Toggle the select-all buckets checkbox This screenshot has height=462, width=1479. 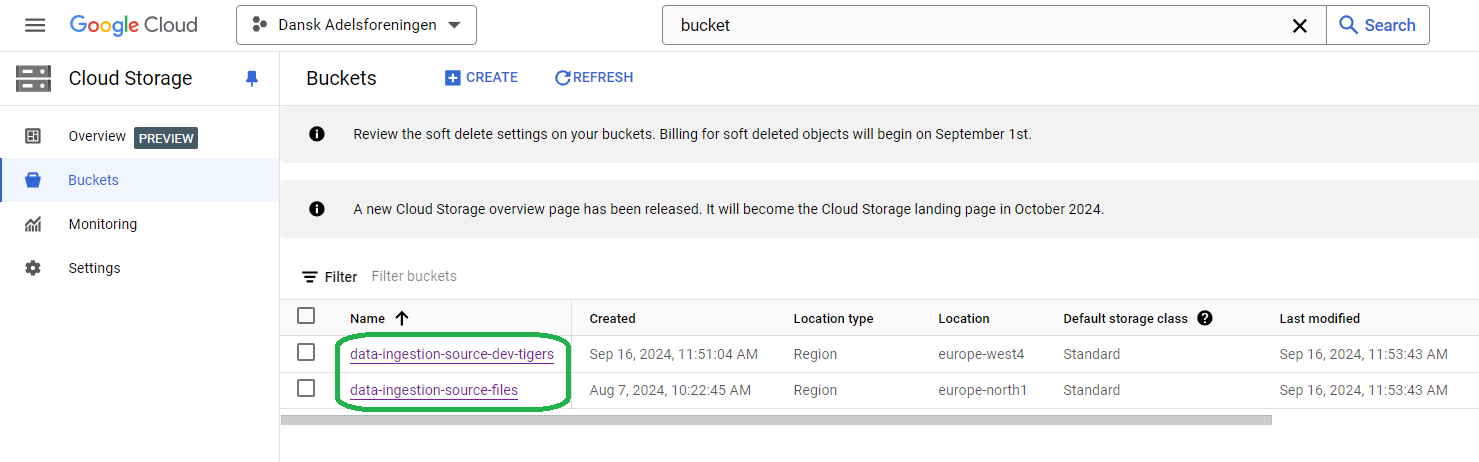coord(306,316)
